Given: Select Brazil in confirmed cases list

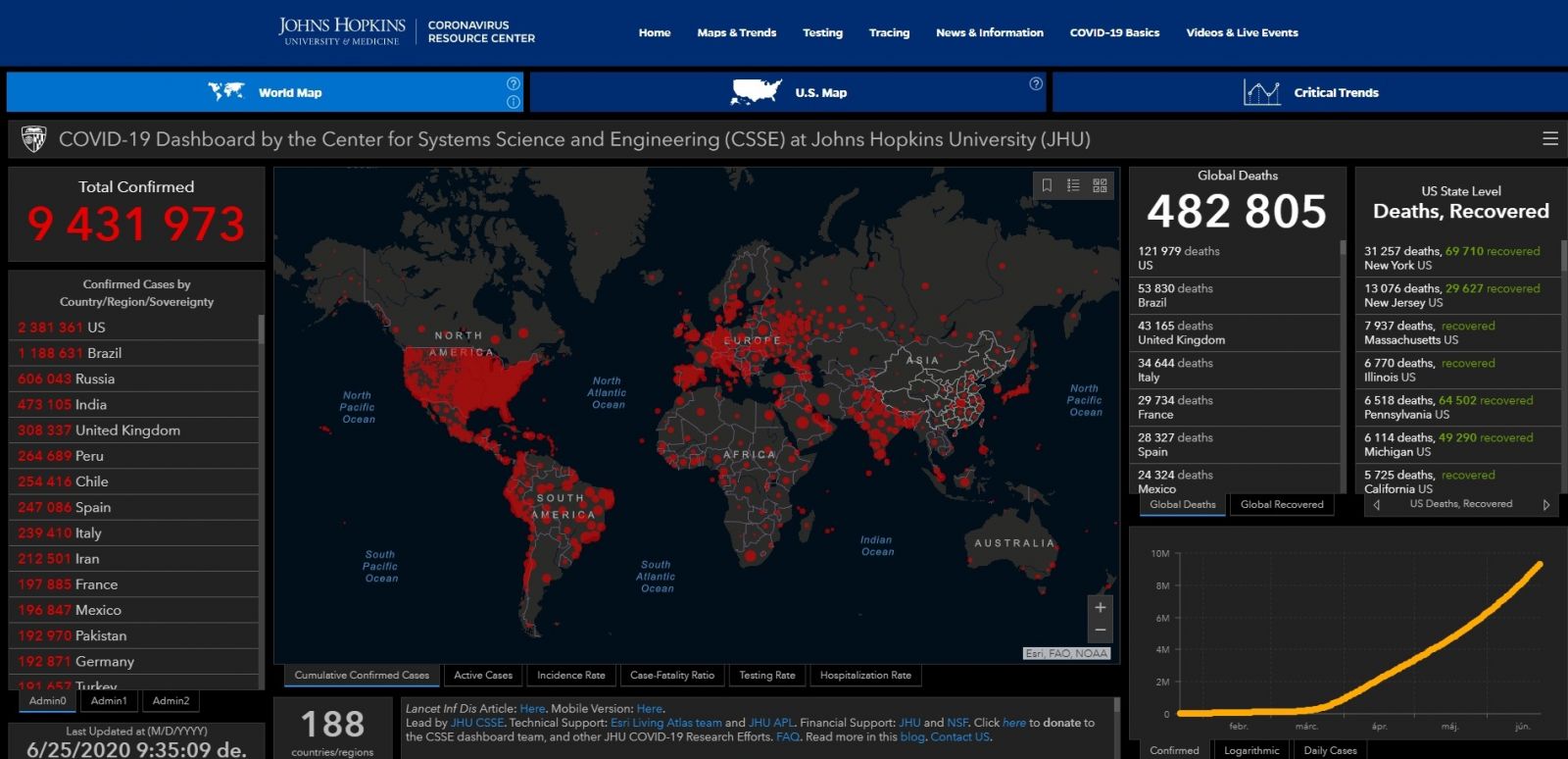Looking at the screenshot, I should coord(134,353).
